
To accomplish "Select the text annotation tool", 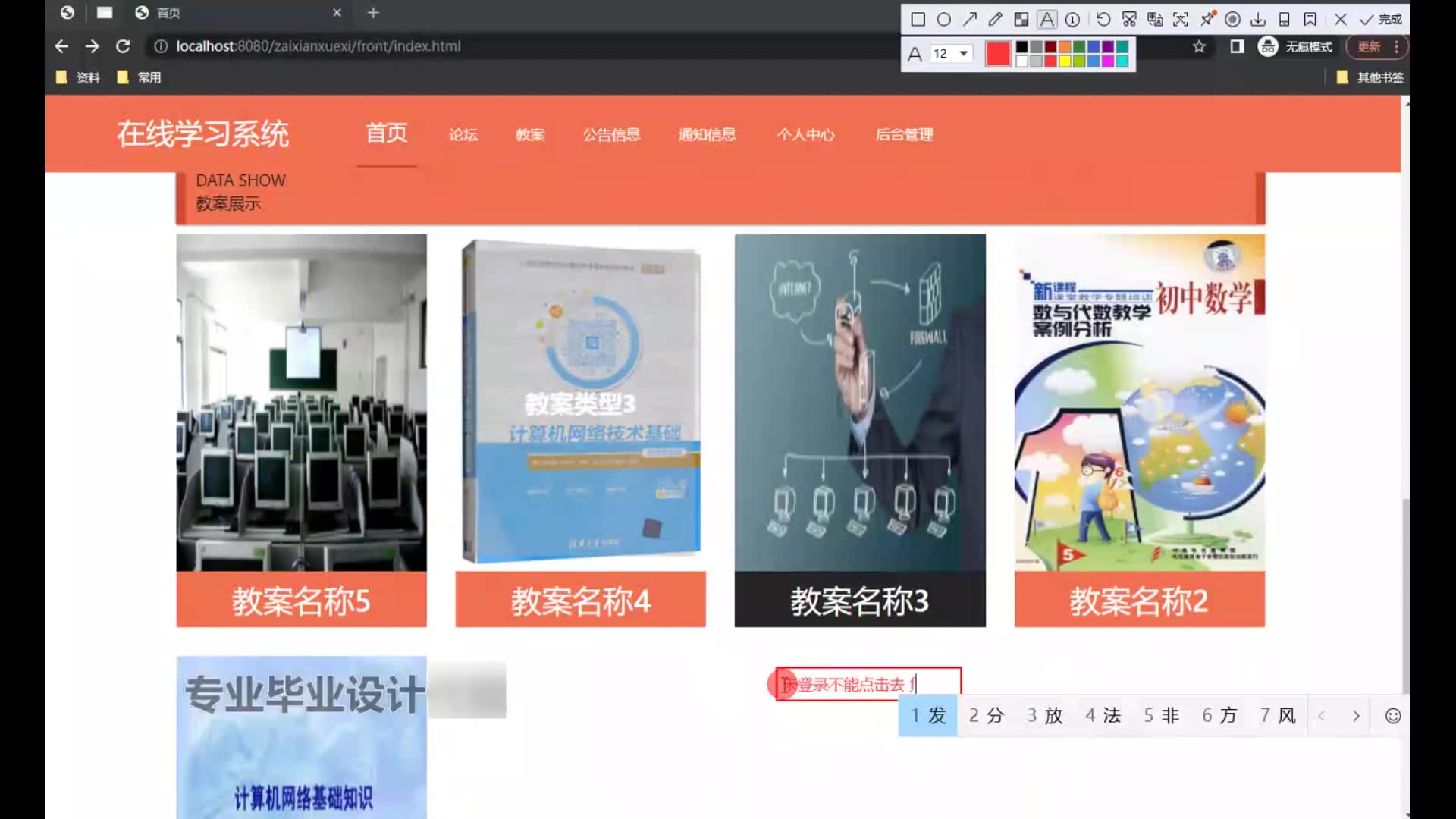I will tap(1047, 20).
